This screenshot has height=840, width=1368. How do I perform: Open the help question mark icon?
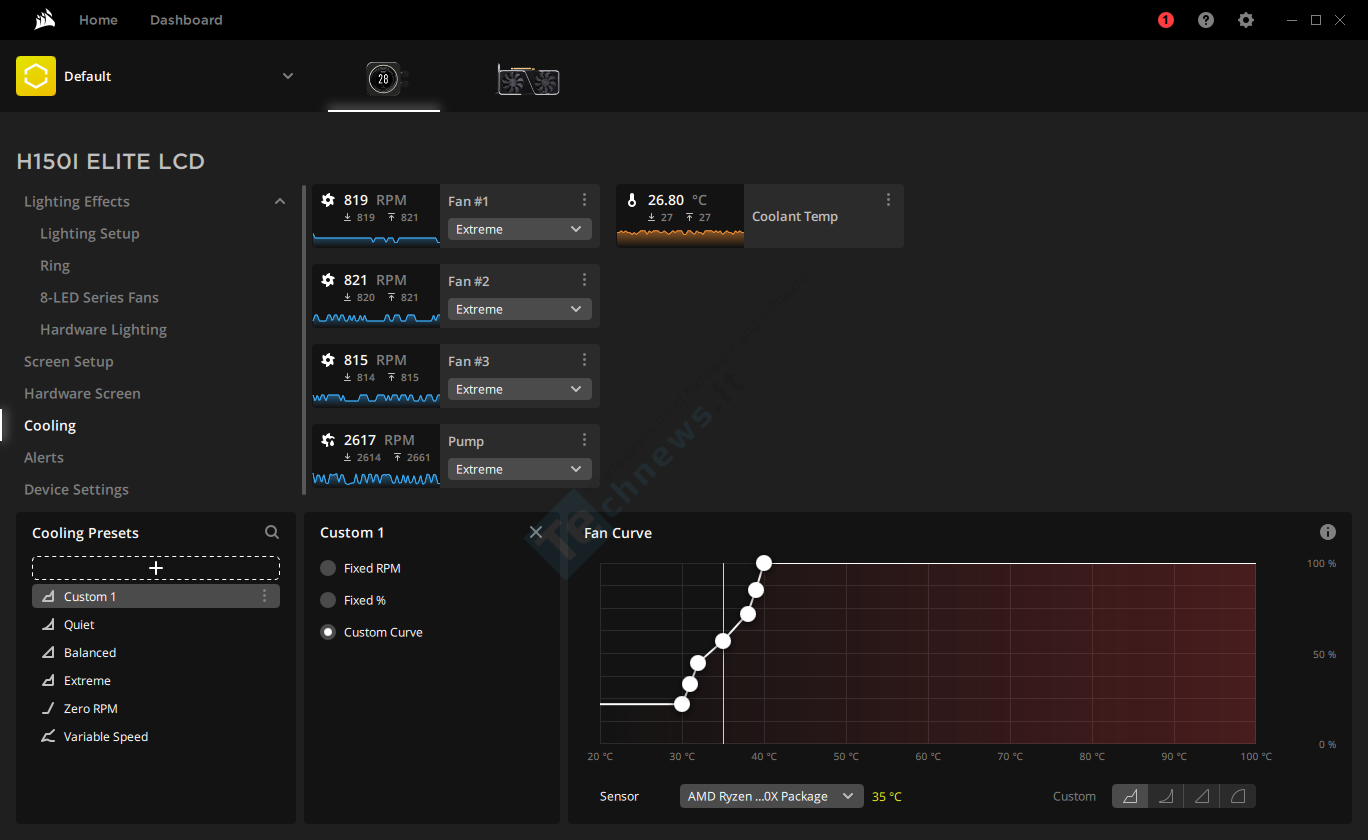tap(1206, 20)
